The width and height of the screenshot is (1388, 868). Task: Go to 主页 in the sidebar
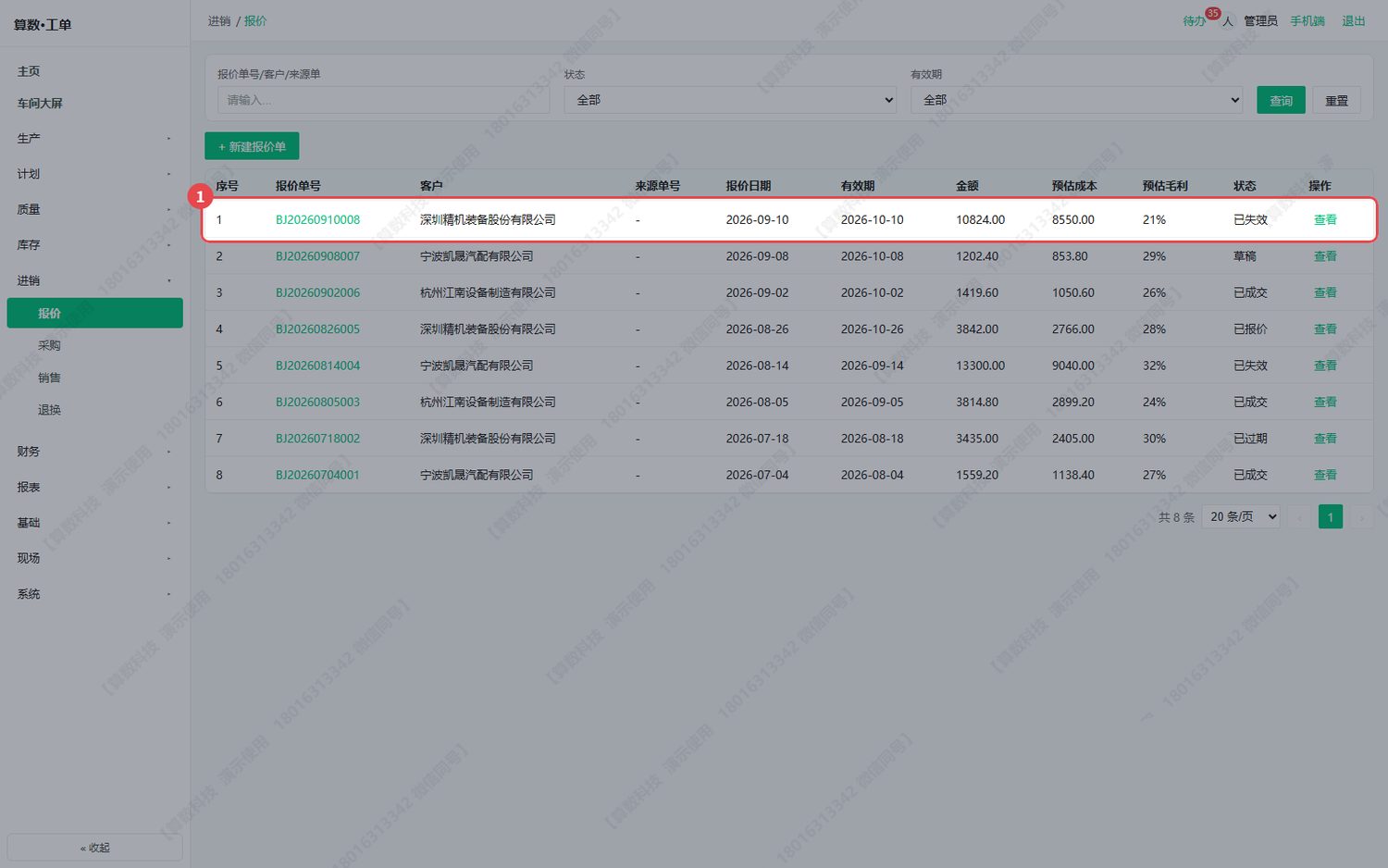tap(94, 71)
